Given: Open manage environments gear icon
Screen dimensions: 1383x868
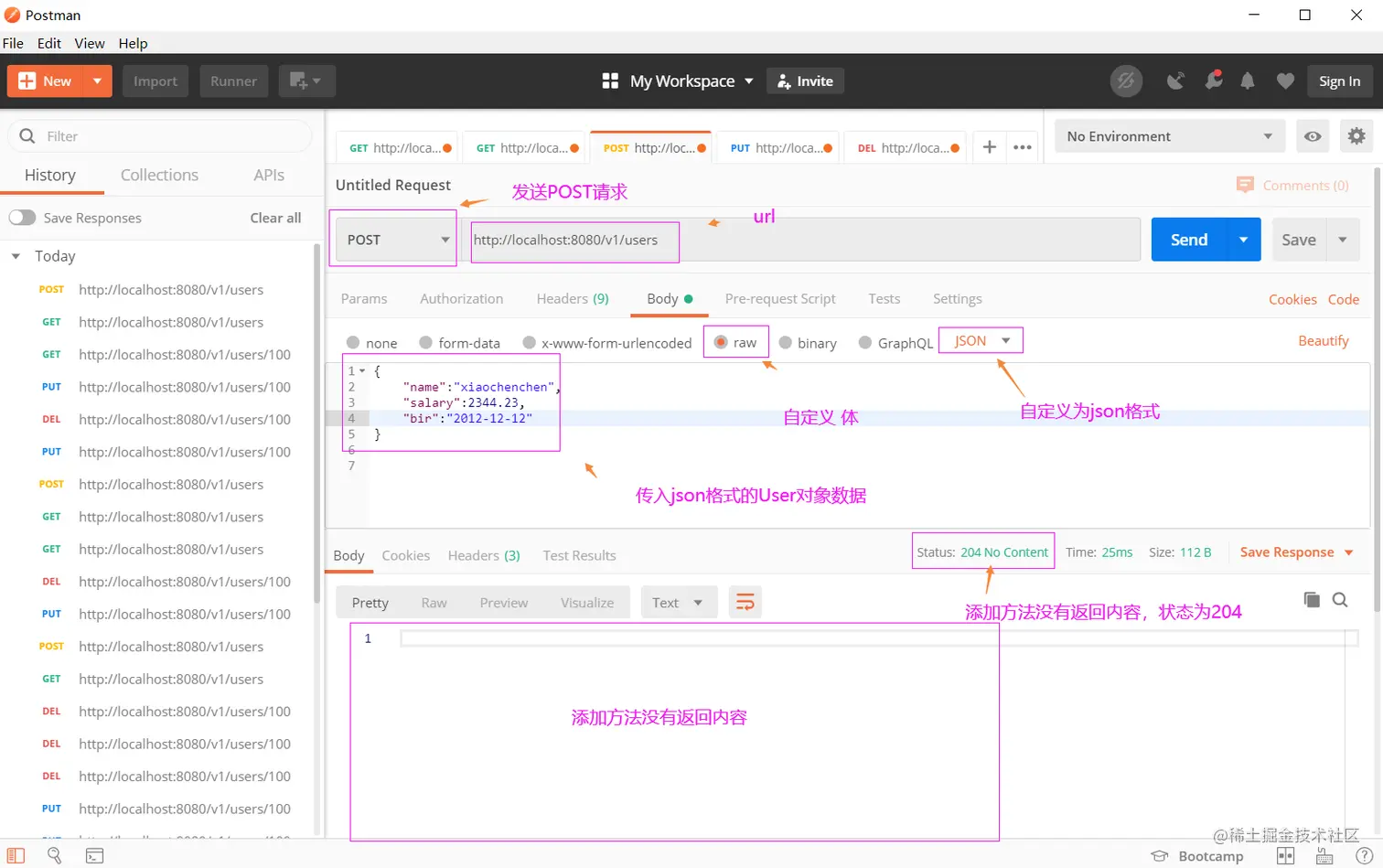Looking at the screenshot, I should (1356, 136).
